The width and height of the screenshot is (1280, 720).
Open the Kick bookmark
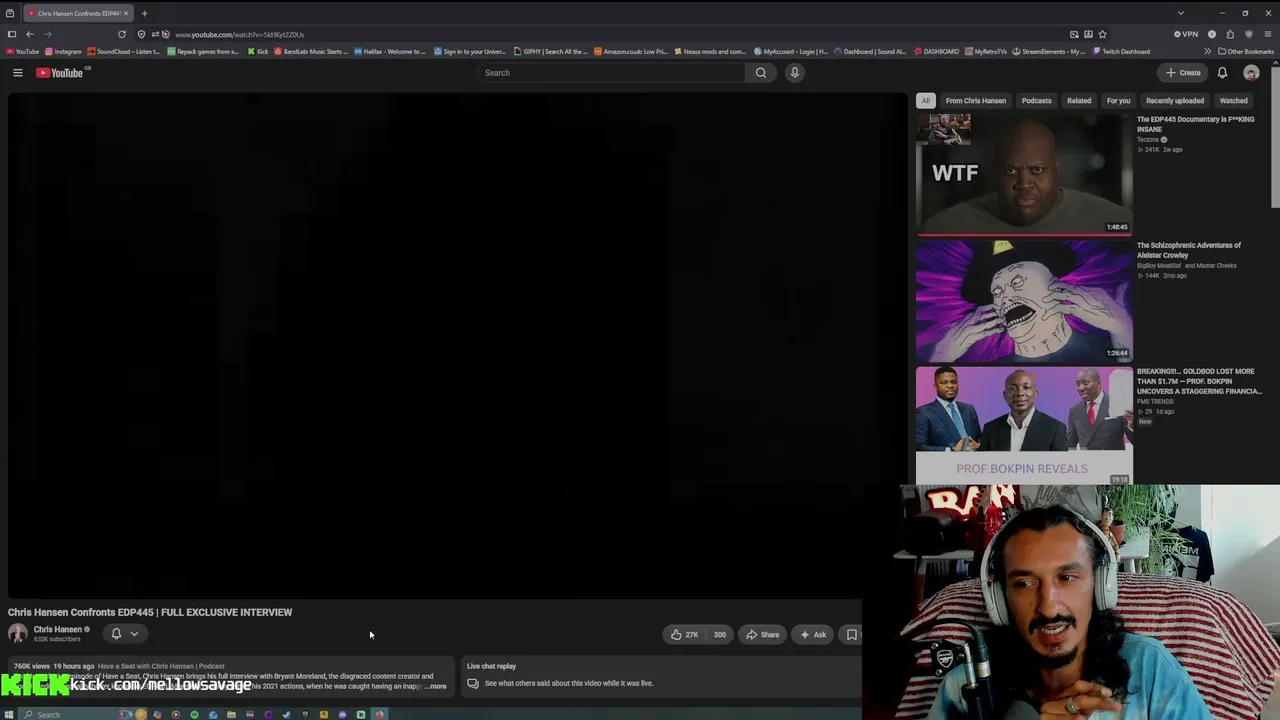coord(258,51)
